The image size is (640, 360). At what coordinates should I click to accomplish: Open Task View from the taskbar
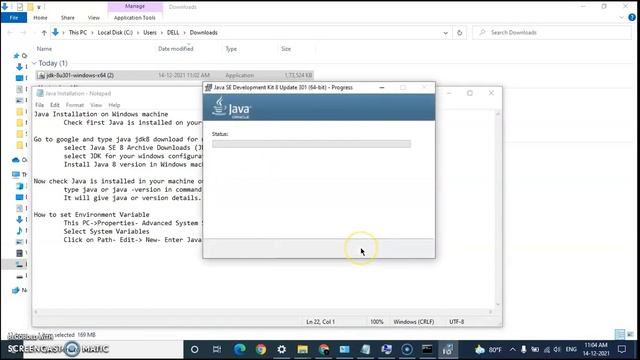tap(217, 349)
